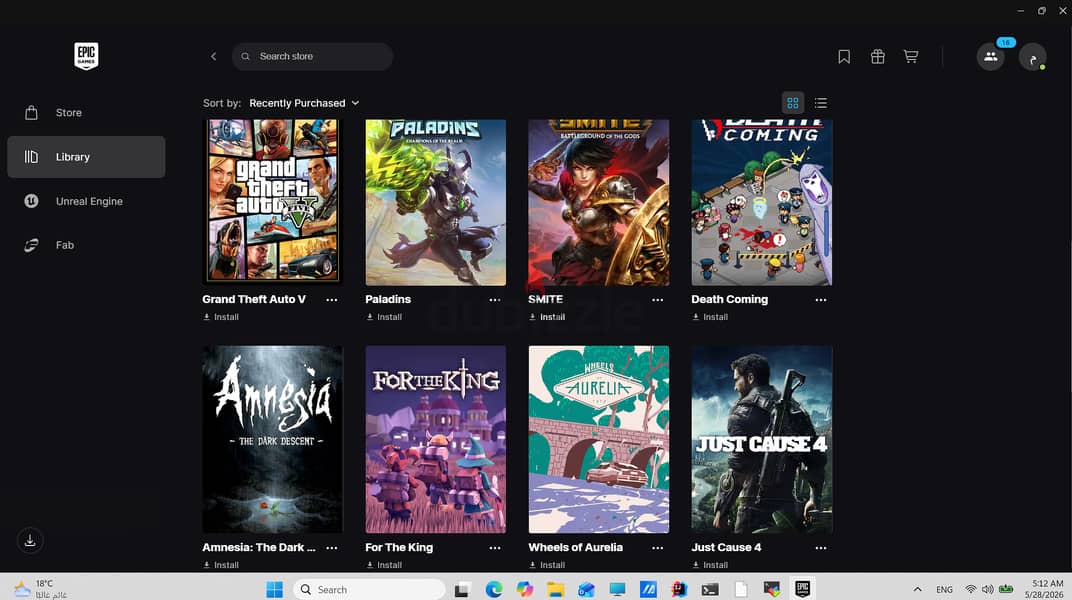Viewport: 1072px width, 600px height.
Task: Open options menu for Paladins
Action: (x=495, y=300)
